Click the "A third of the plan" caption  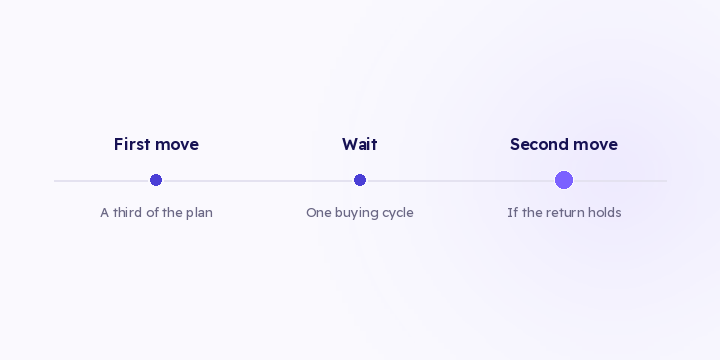[156, 213]
